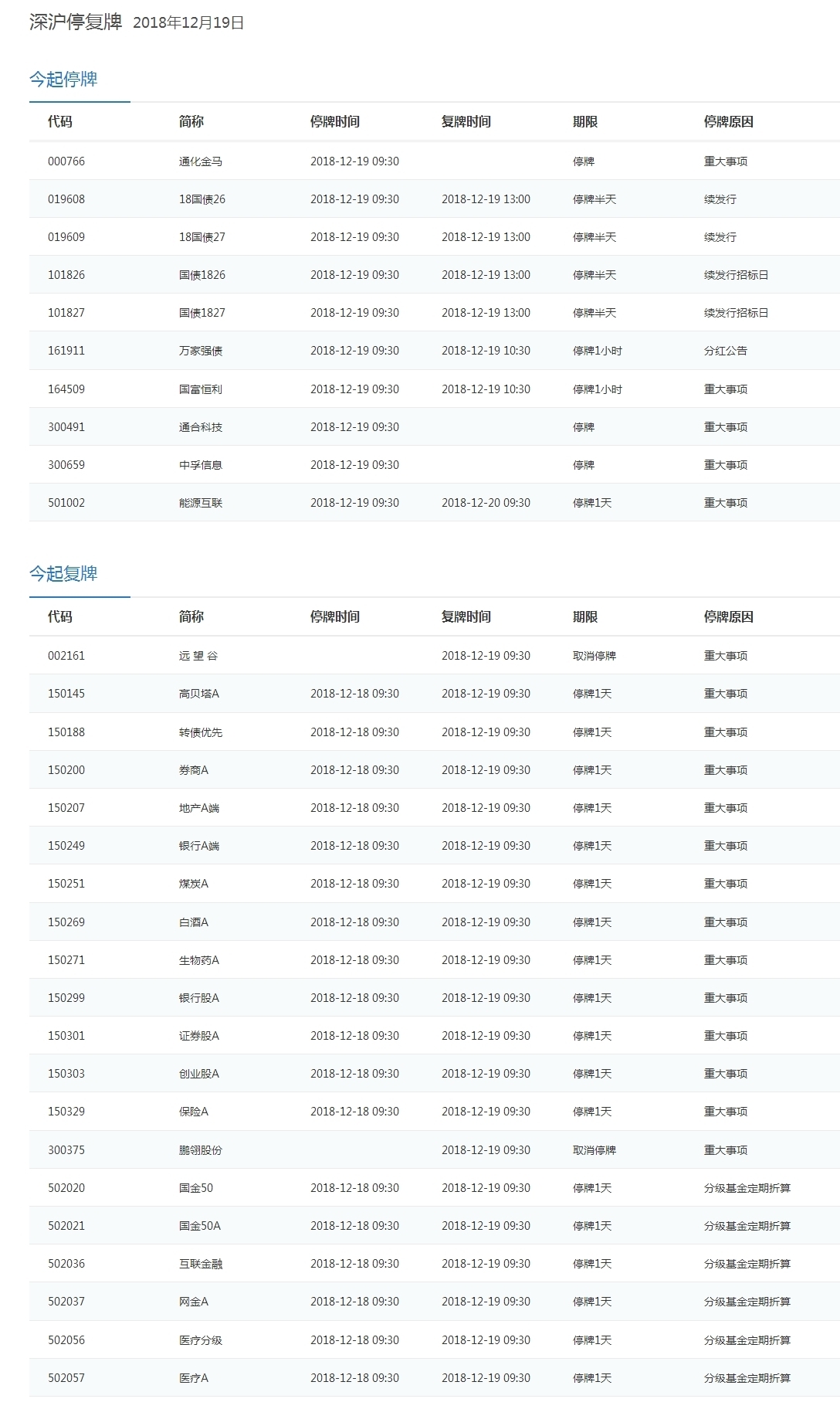Select the 18国债26 row name
Image resolution: width=840 pixels, height=1409 pixels.
point(202,199)
